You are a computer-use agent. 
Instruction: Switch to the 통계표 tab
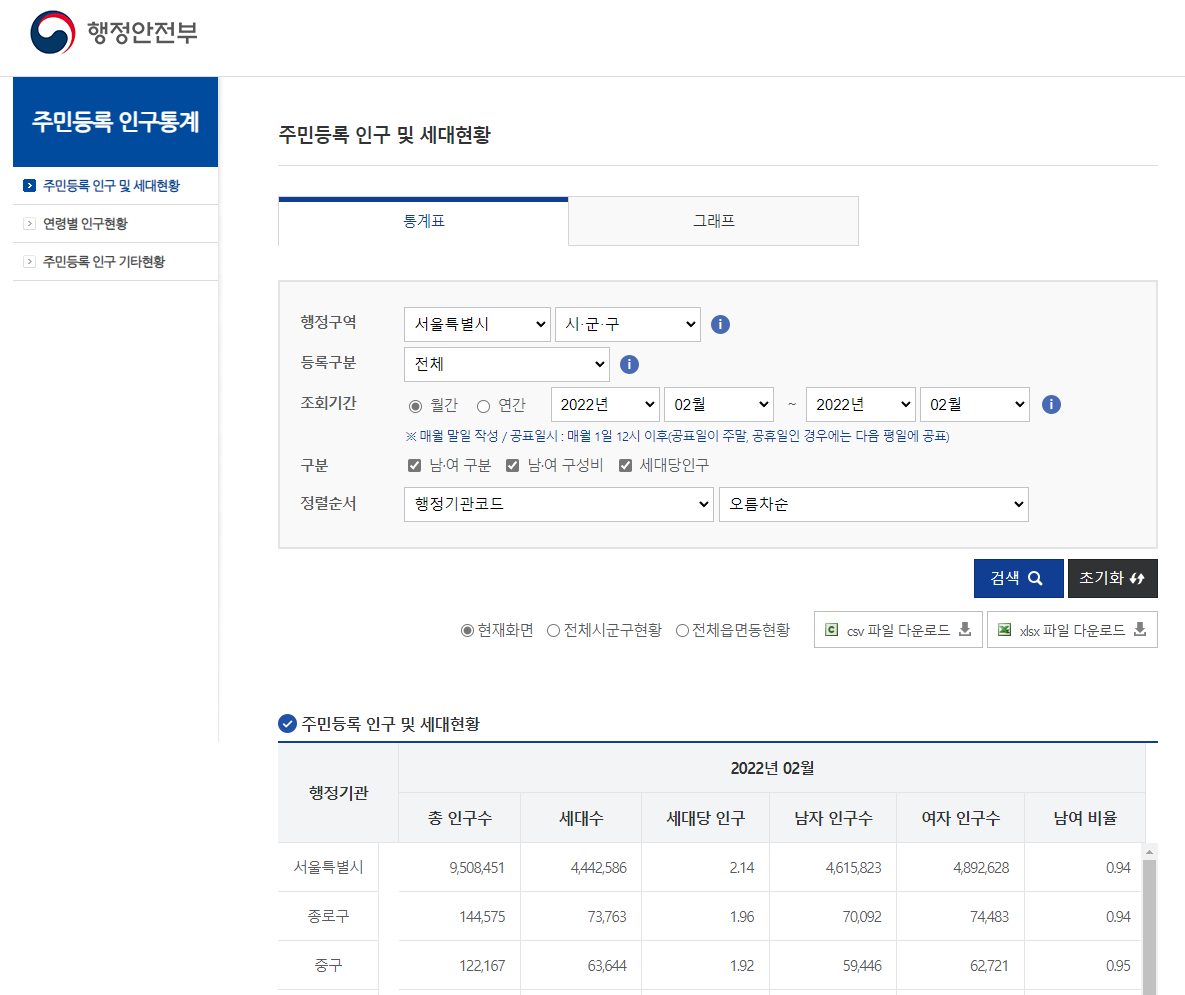[x=423, y=221]
